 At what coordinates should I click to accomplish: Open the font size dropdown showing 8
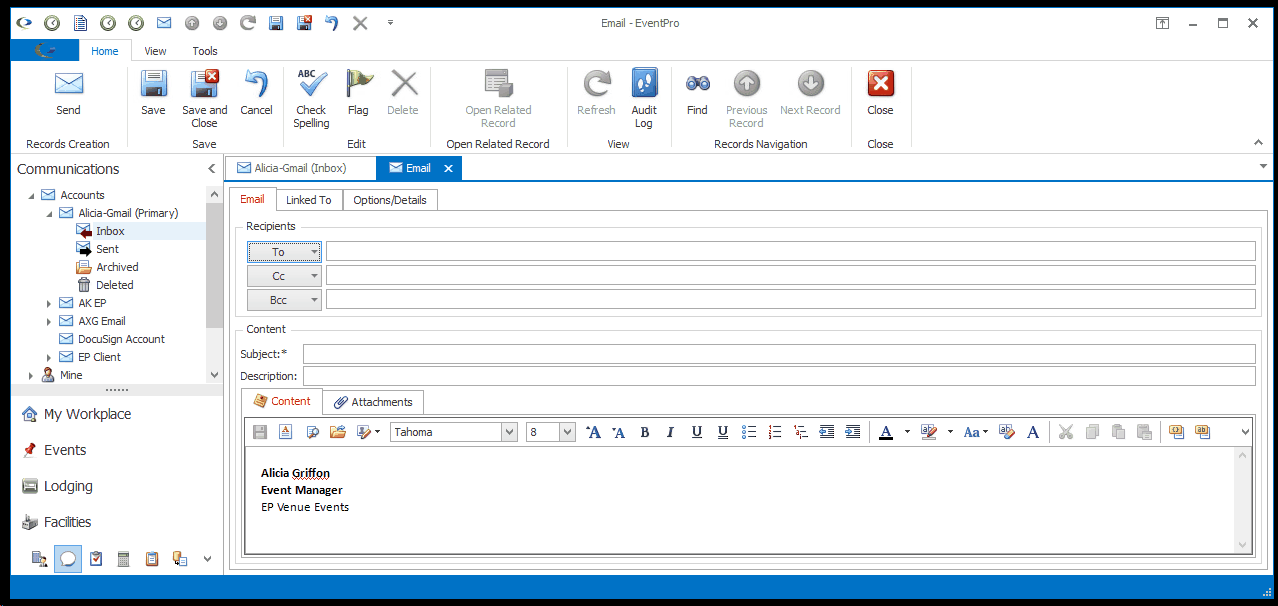tap(567, 432)
